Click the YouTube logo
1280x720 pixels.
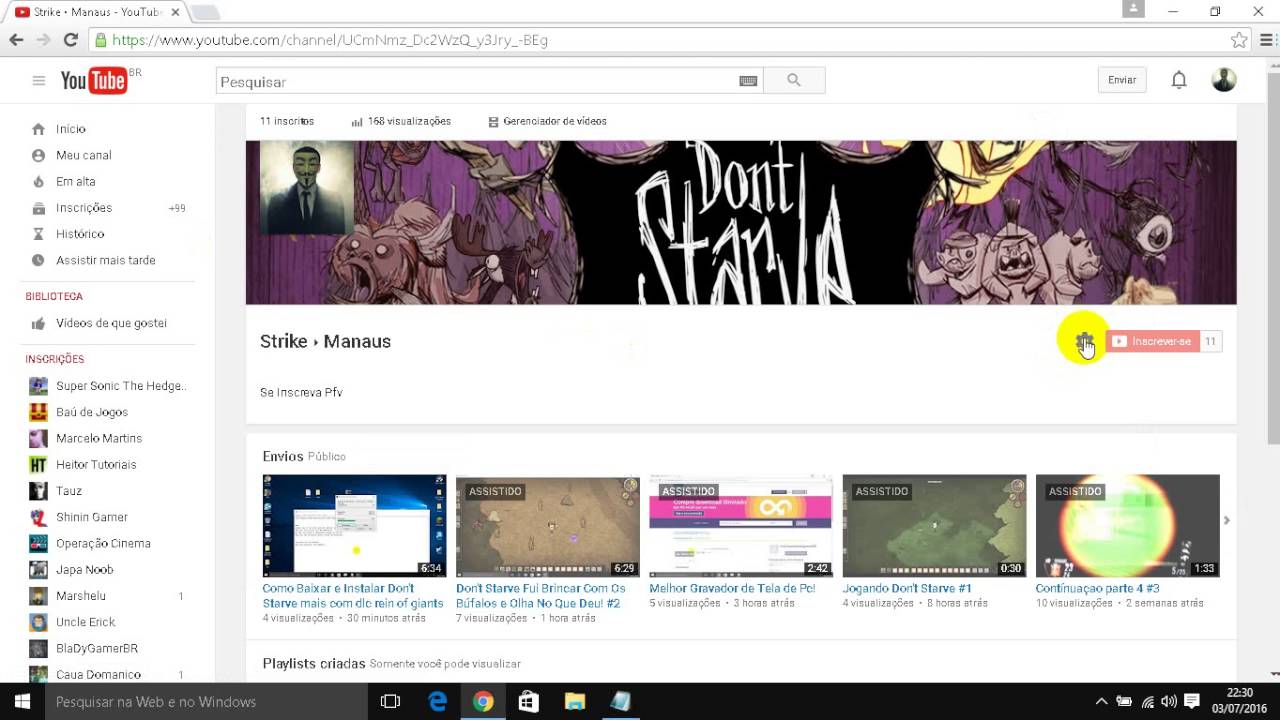[x=95, y=81]
